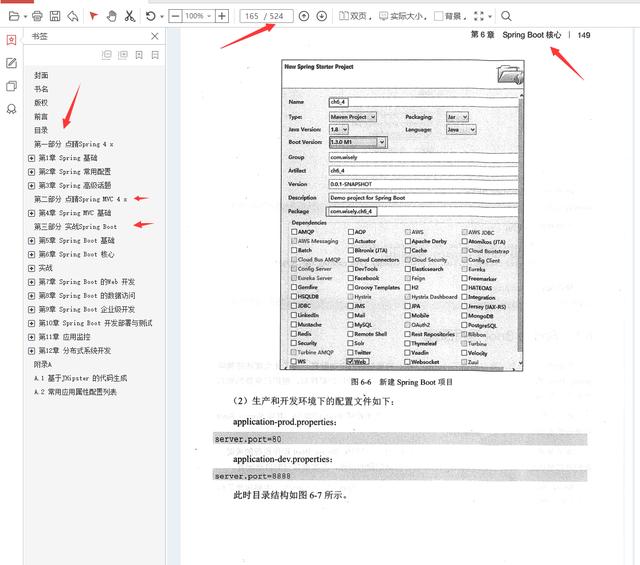This screenshot has height=565, width=640.
Task: Expand the 第5章 Spring Boot 基础 bookmark
Action: point(31,241)
